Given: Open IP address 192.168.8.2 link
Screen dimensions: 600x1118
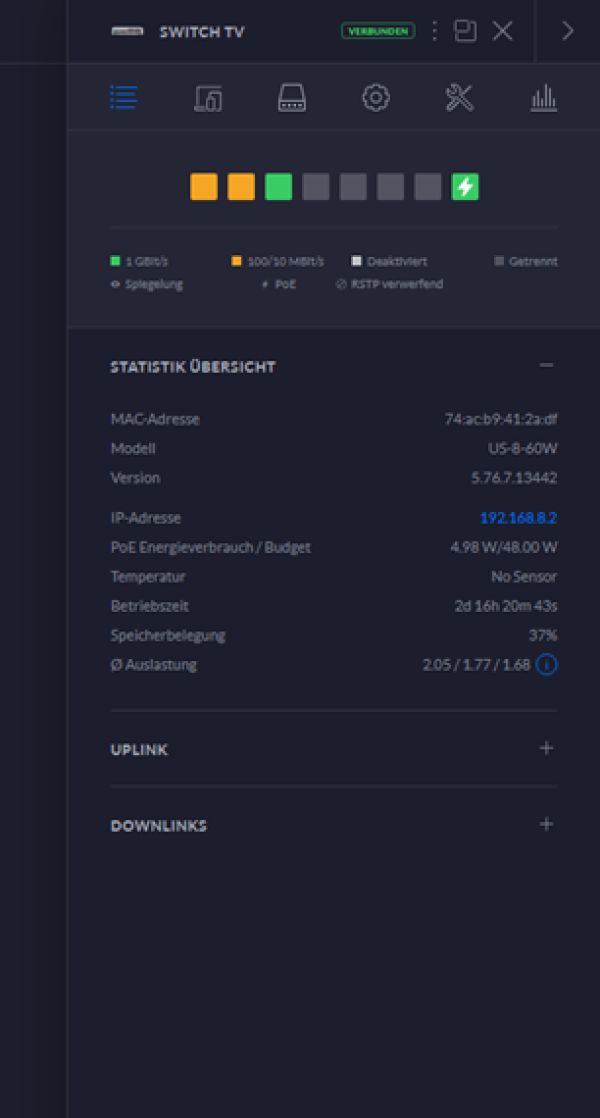Looking at the screenshot, I should 518,518.
